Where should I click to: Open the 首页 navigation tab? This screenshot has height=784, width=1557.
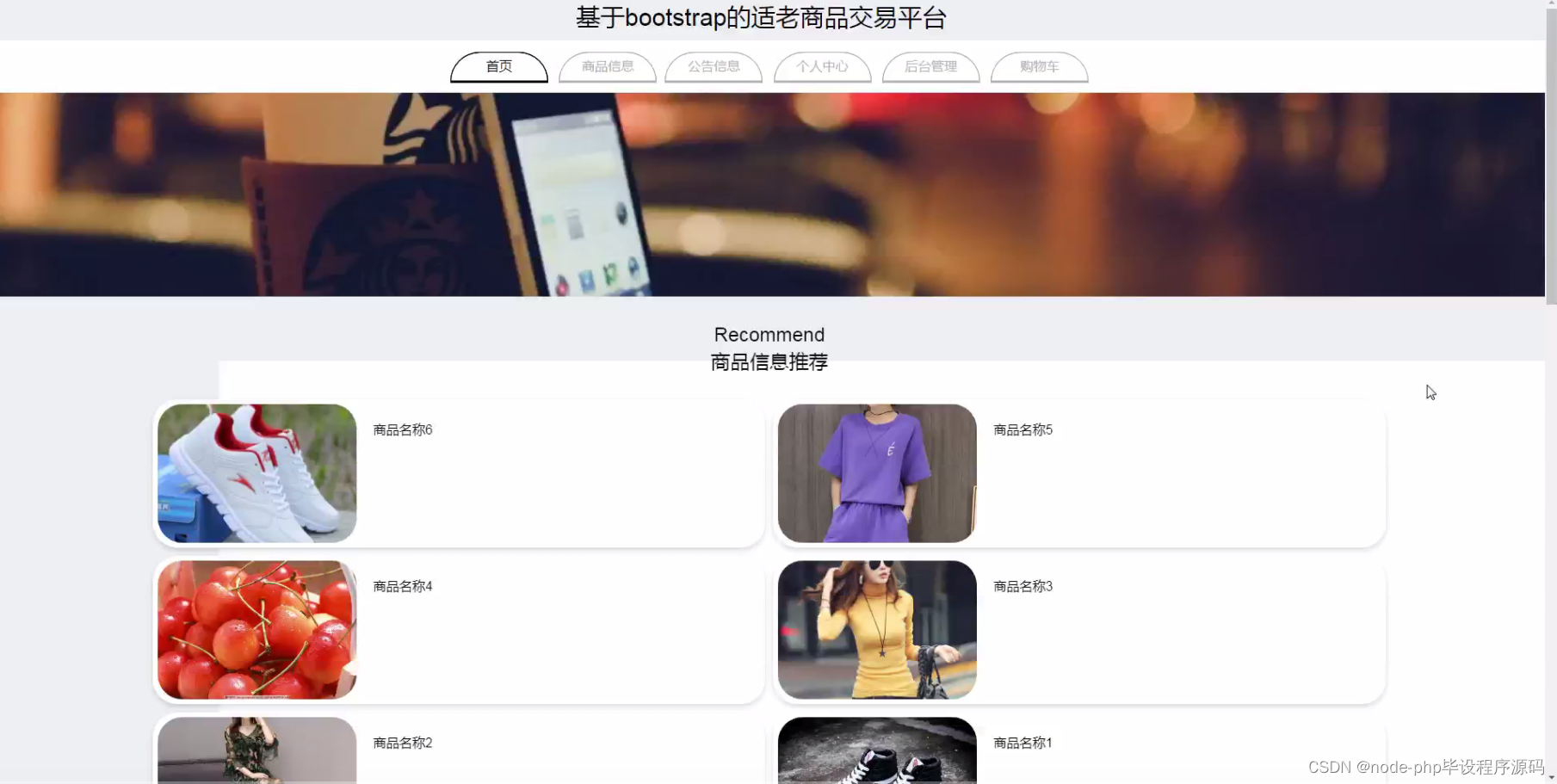tap(498, 65)
